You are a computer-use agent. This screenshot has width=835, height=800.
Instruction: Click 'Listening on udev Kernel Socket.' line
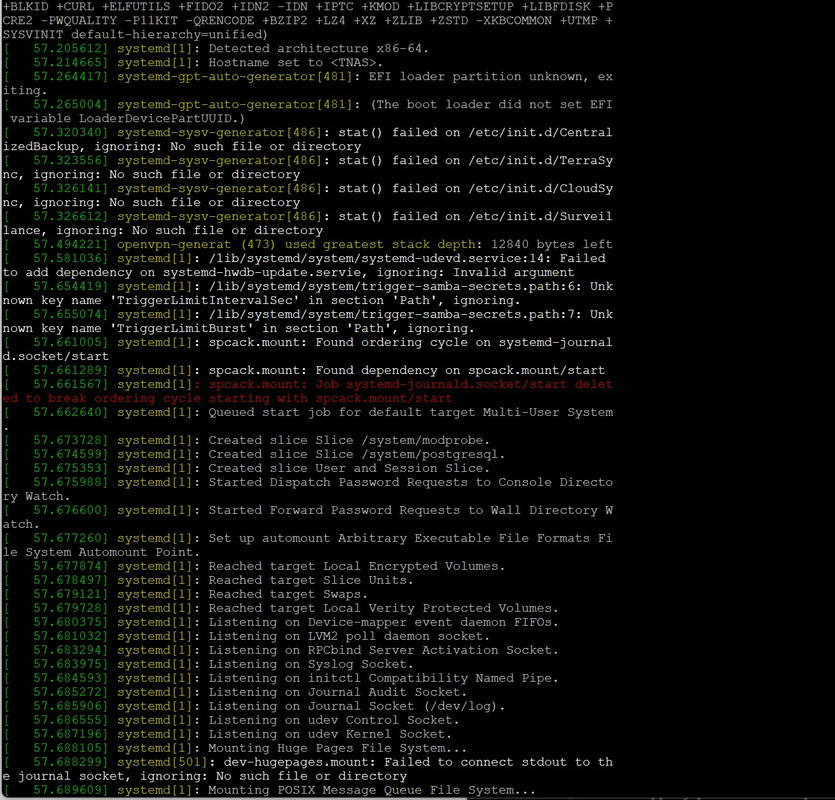(x=330, y=733)
